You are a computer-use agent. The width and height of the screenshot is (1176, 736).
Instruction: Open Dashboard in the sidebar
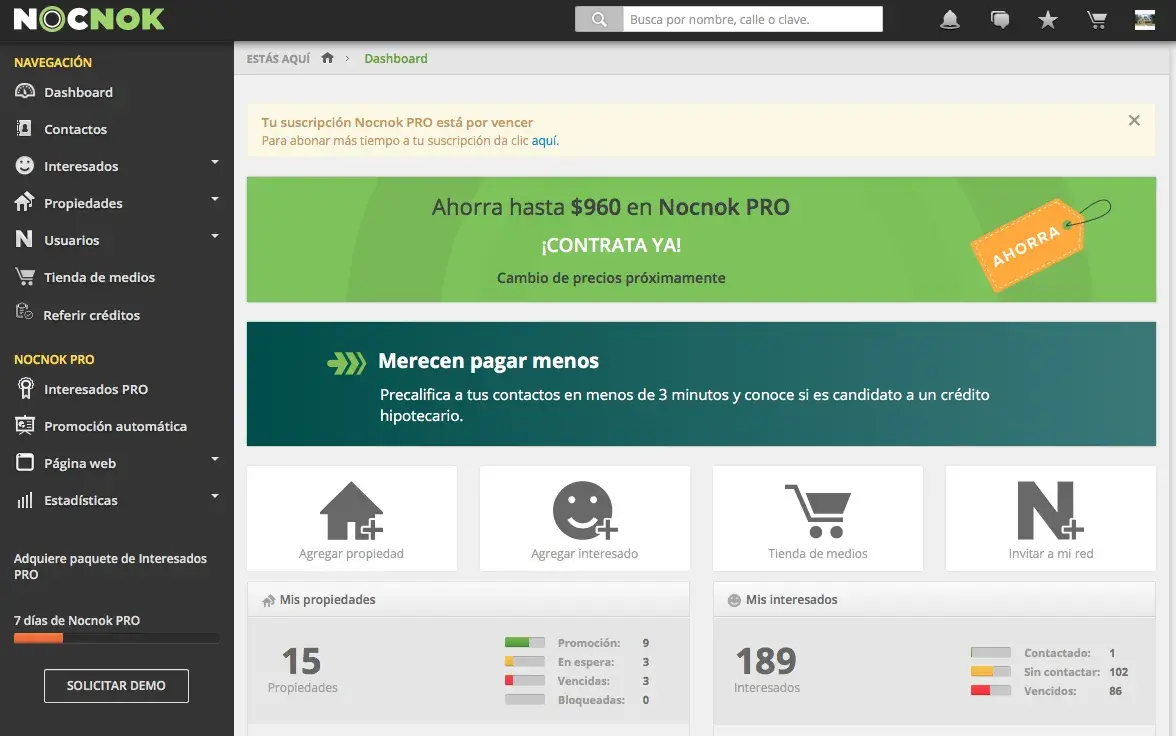[78, 92]
